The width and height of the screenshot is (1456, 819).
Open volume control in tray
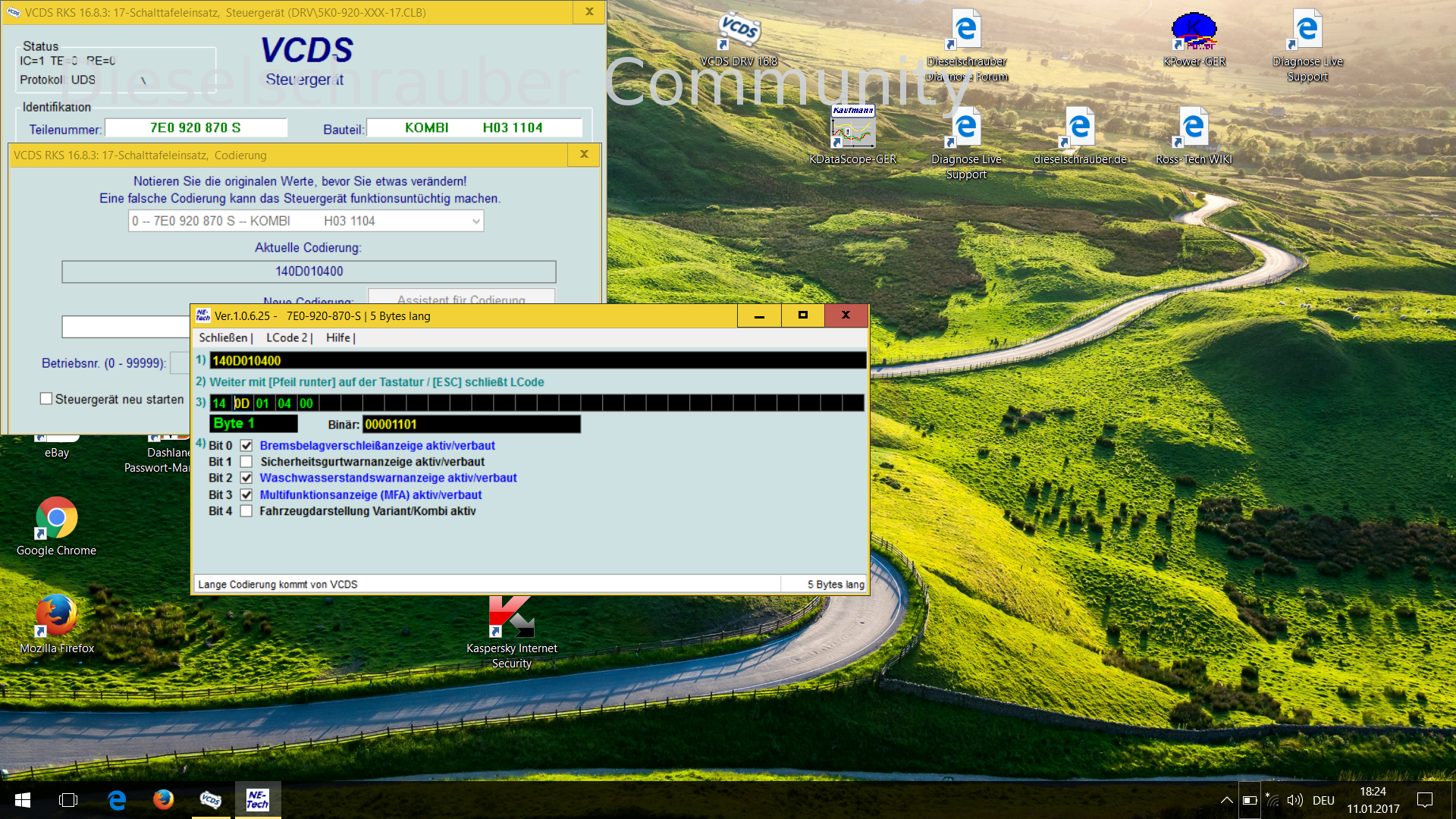pyautogui.click(x=1295, y=800)
